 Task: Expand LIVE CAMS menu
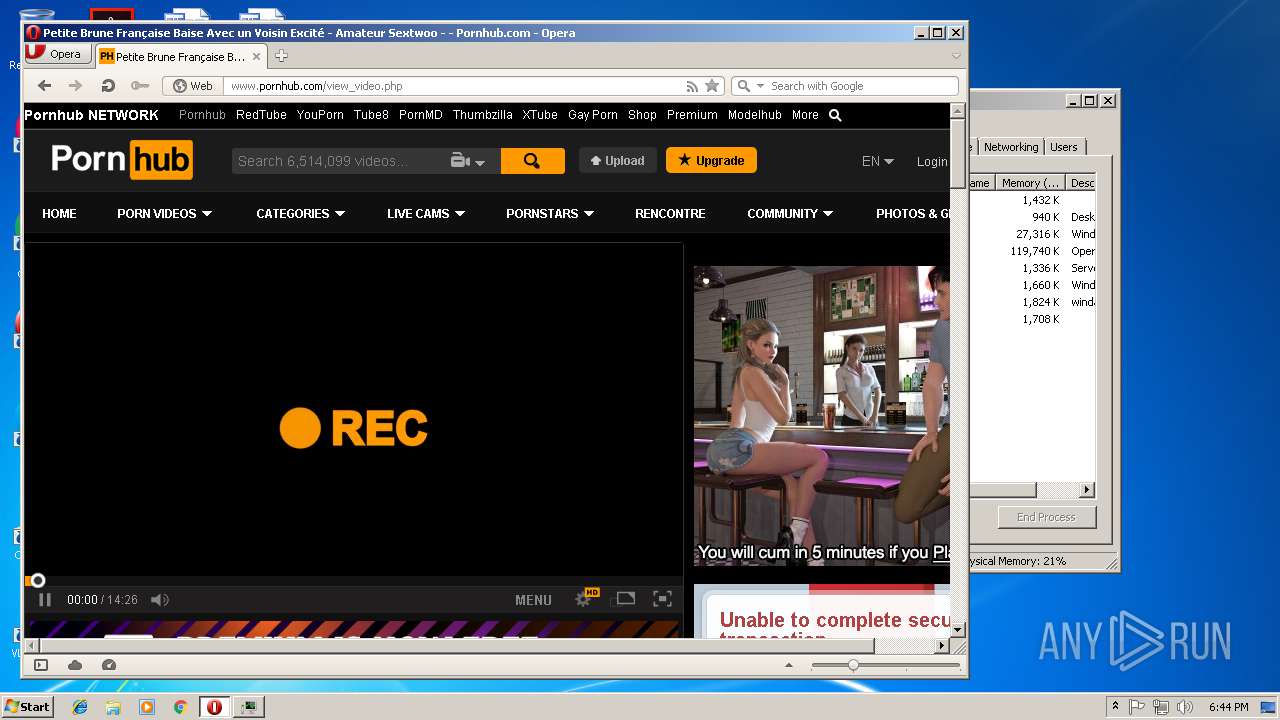pos(426,213)
